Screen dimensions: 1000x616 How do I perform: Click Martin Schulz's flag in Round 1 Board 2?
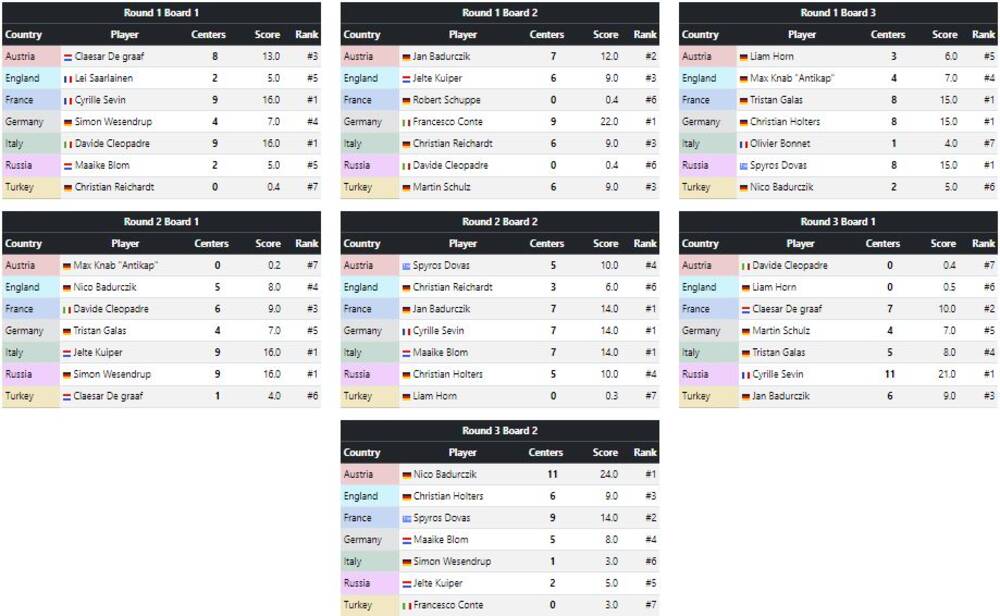[x=407, y=188]
